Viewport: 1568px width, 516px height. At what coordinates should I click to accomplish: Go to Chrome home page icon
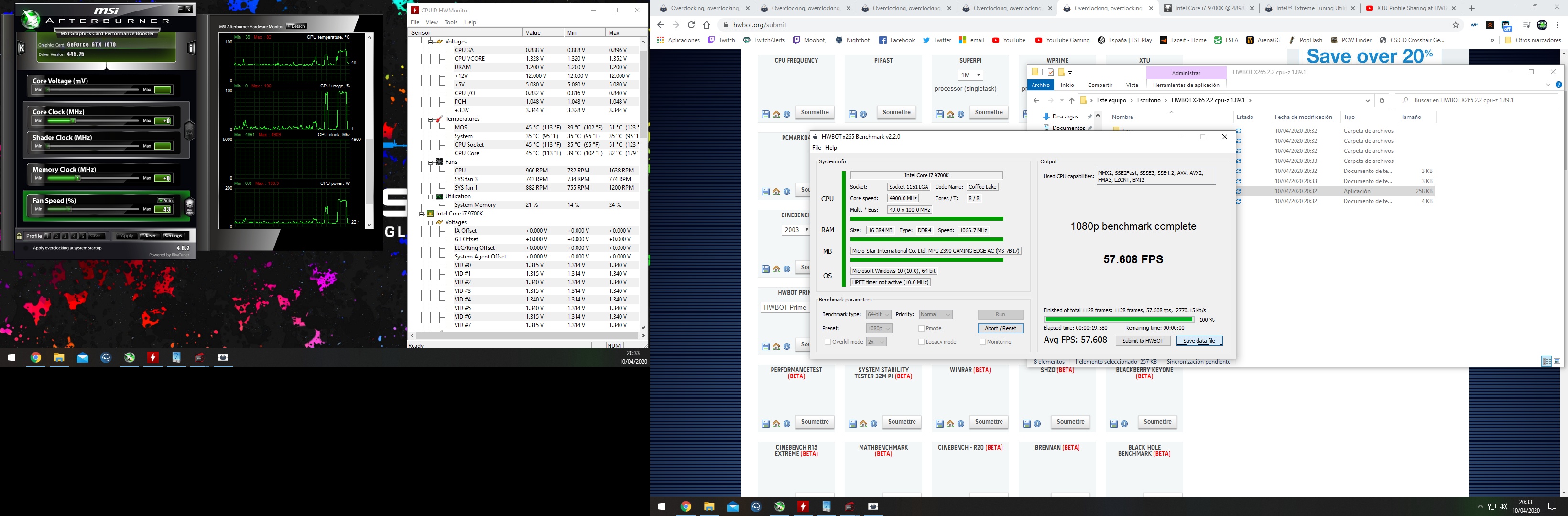706,25
